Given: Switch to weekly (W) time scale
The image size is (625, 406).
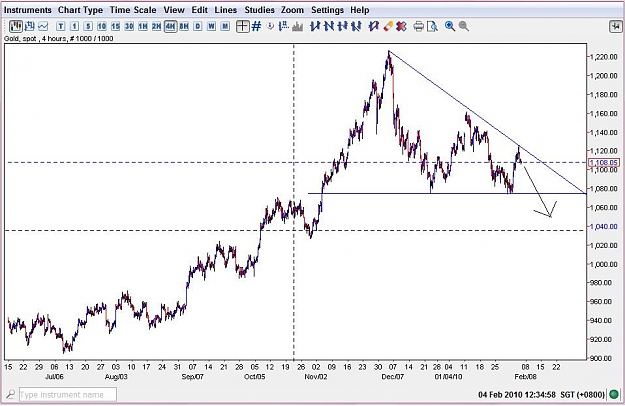Looking at the screenshot, I should click(x=211, y=27).
